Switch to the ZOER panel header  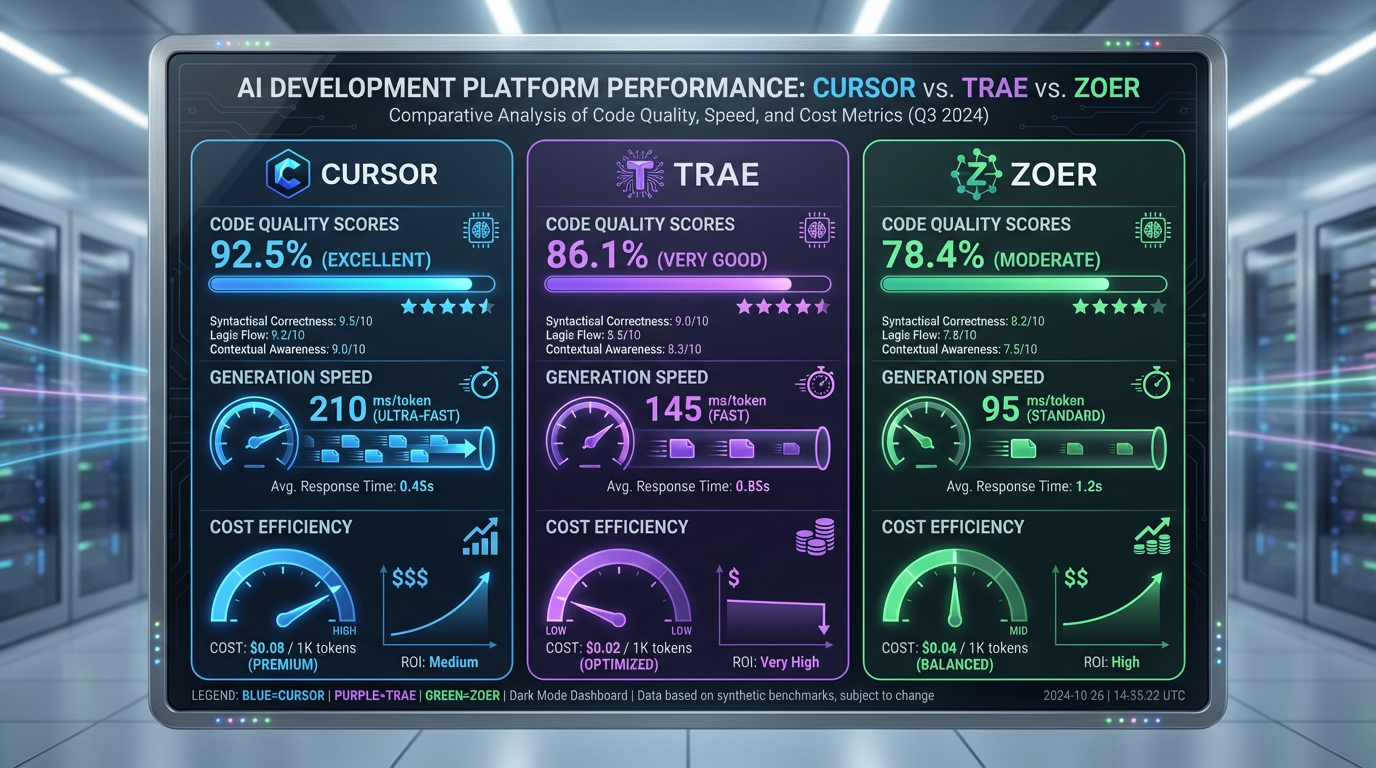pyautogui.click(x=1052, y=172)
